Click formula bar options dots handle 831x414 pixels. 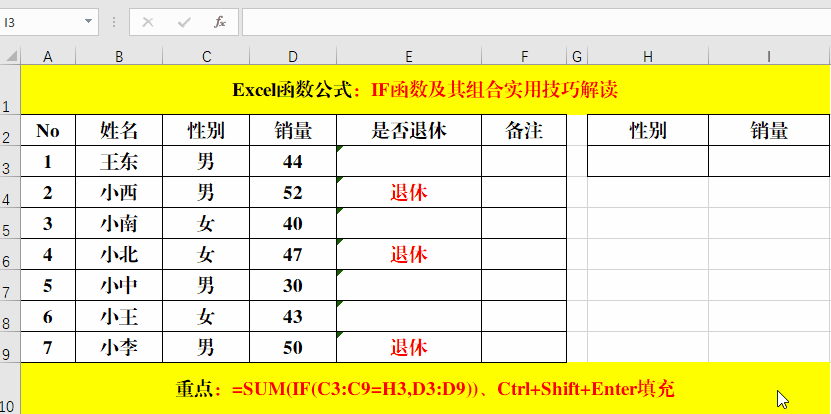[114, 22]
